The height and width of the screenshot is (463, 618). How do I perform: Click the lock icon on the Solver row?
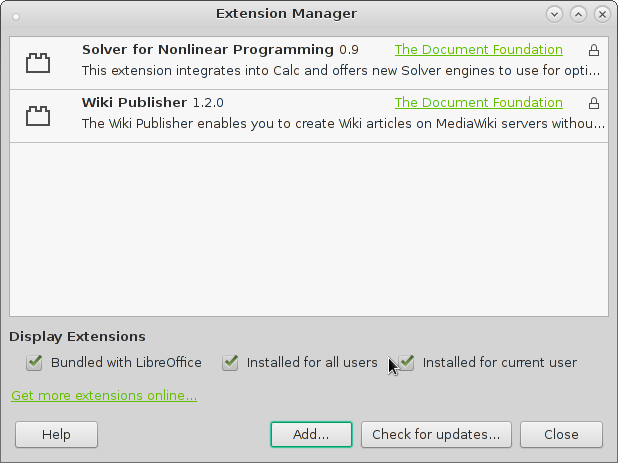[594, 50]
